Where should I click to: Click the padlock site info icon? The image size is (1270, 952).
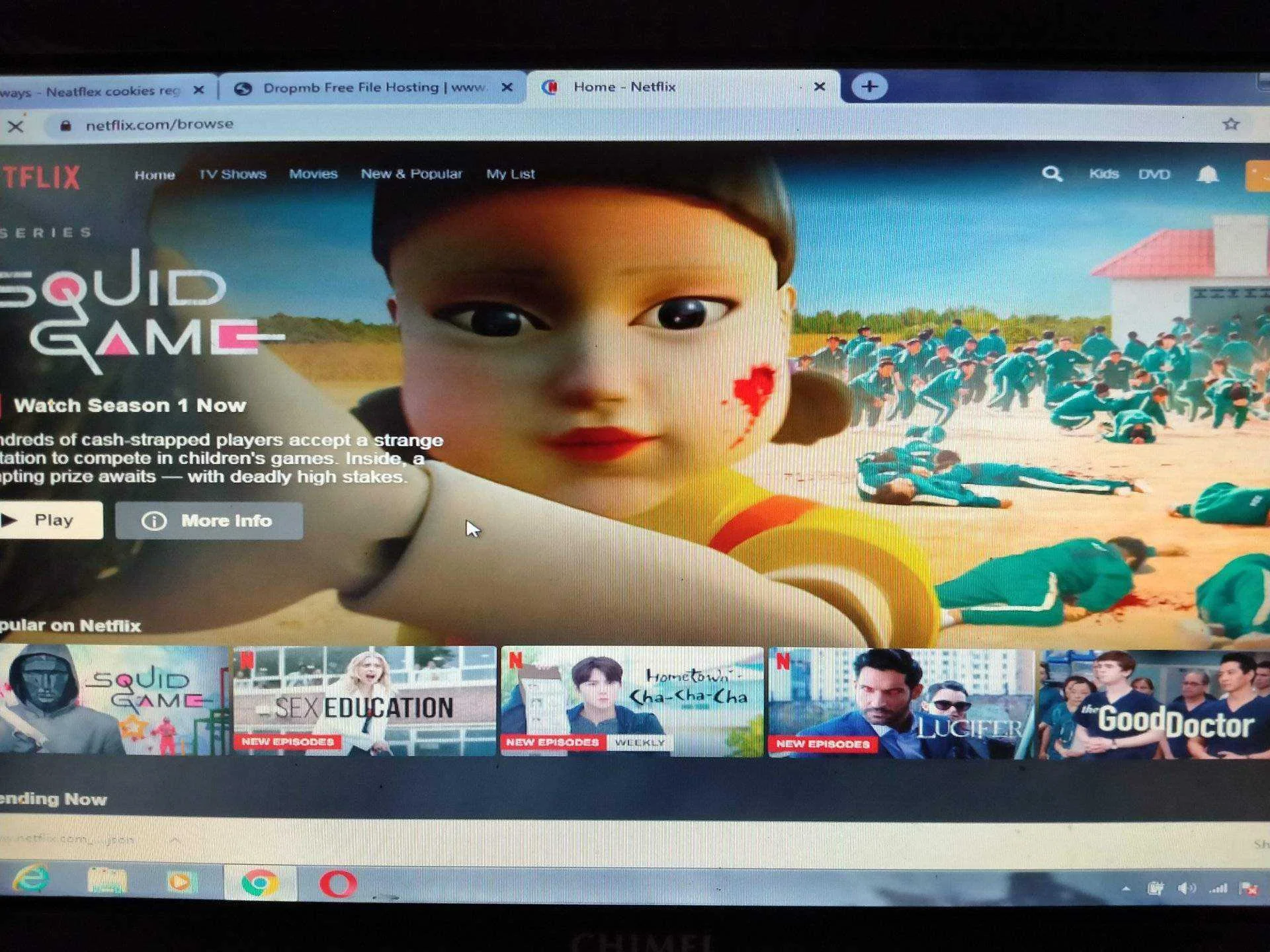click(65, 125)
